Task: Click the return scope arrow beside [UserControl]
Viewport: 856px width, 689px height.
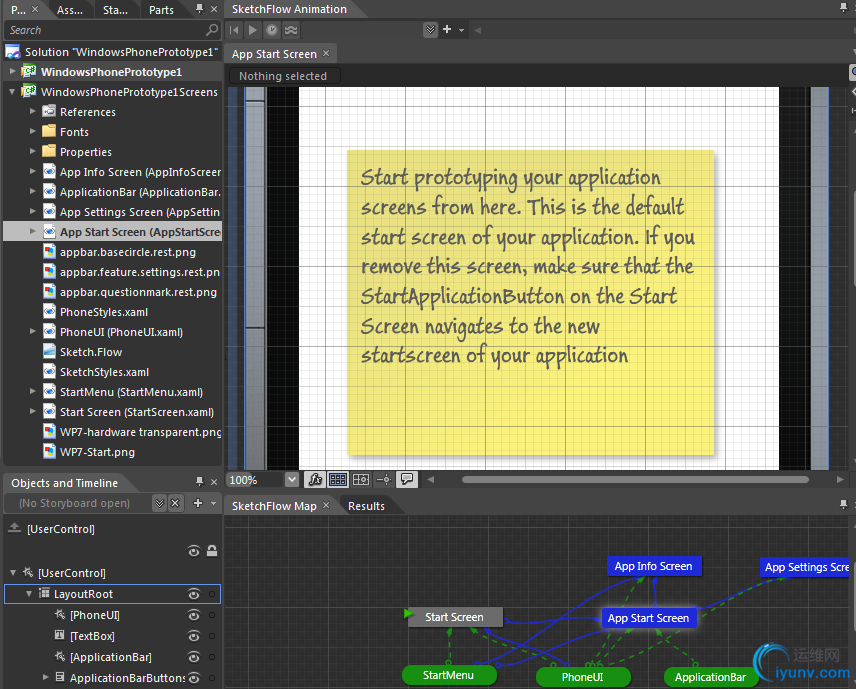Action: 13,529
